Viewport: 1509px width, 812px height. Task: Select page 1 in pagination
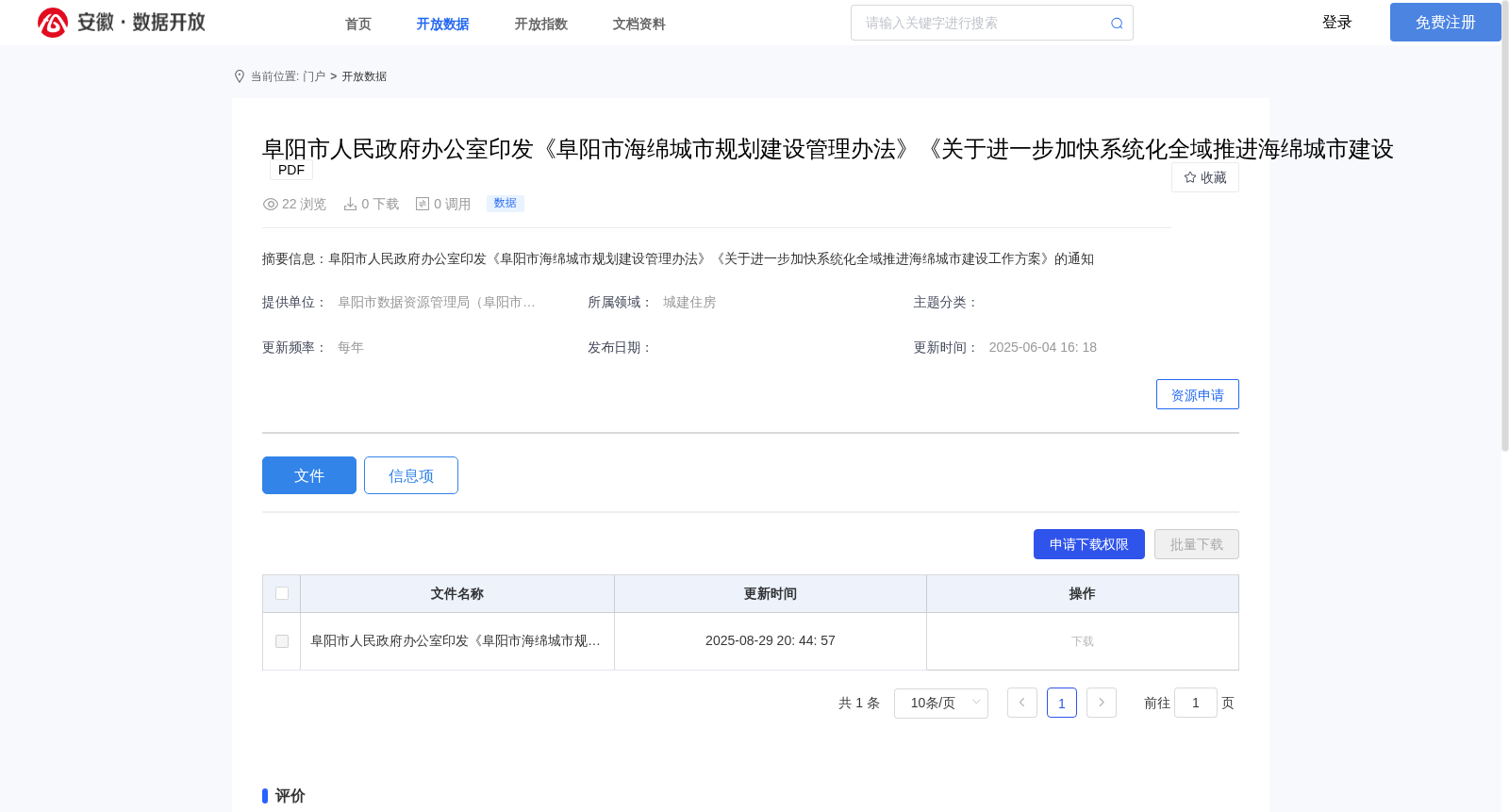coord(1062,703)
